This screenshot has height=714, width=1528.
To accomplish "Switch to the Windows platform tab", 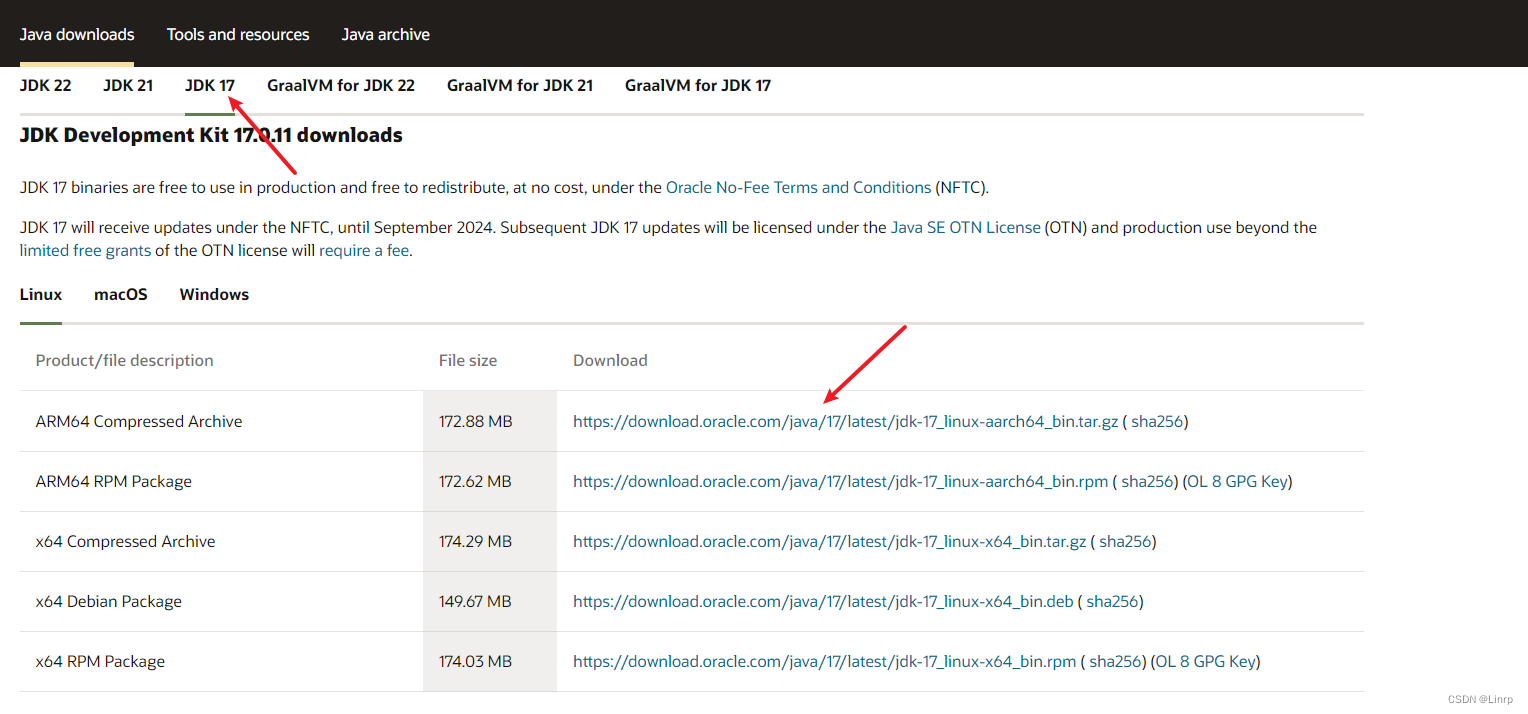I will [x=214, y=294].
